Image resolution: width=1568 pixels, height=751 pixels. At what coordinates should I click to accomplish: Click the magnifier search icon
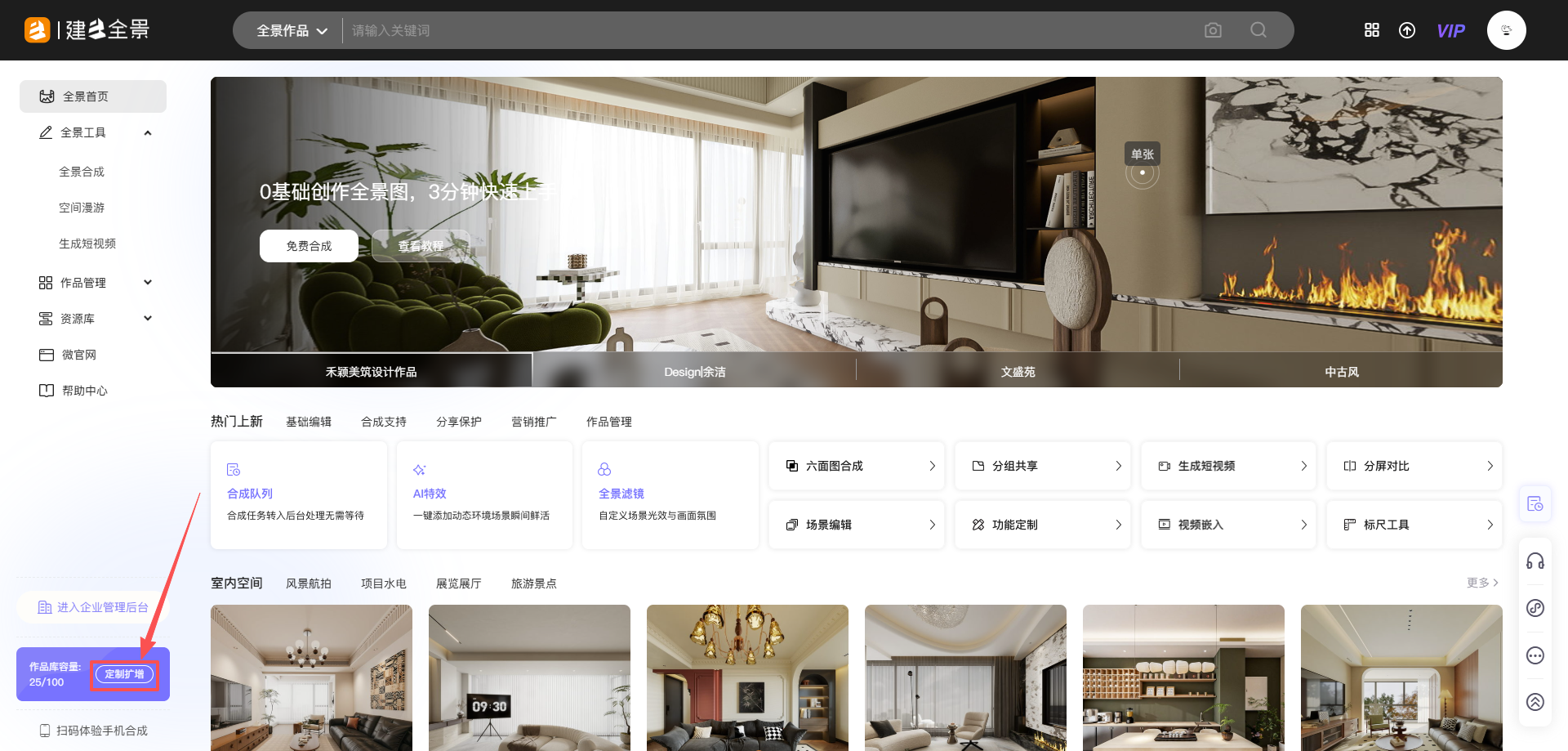tap(1258, 30)
